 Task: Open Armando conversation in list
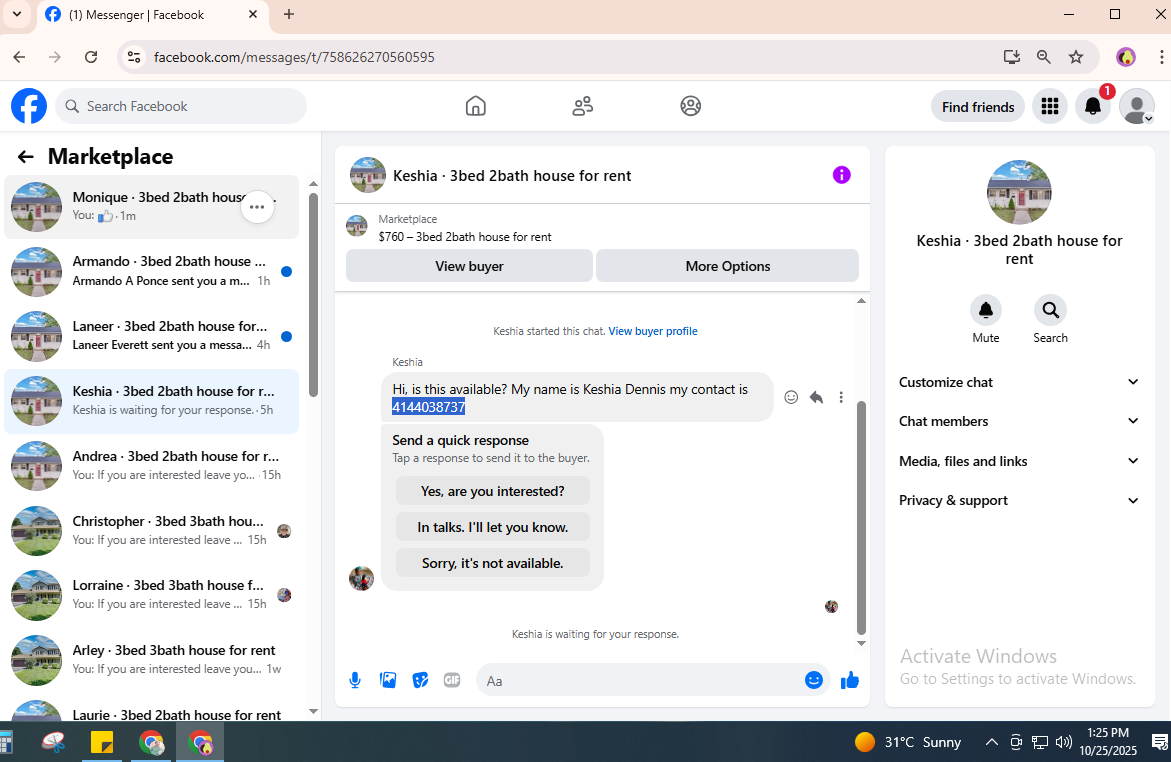click(152, 271)
